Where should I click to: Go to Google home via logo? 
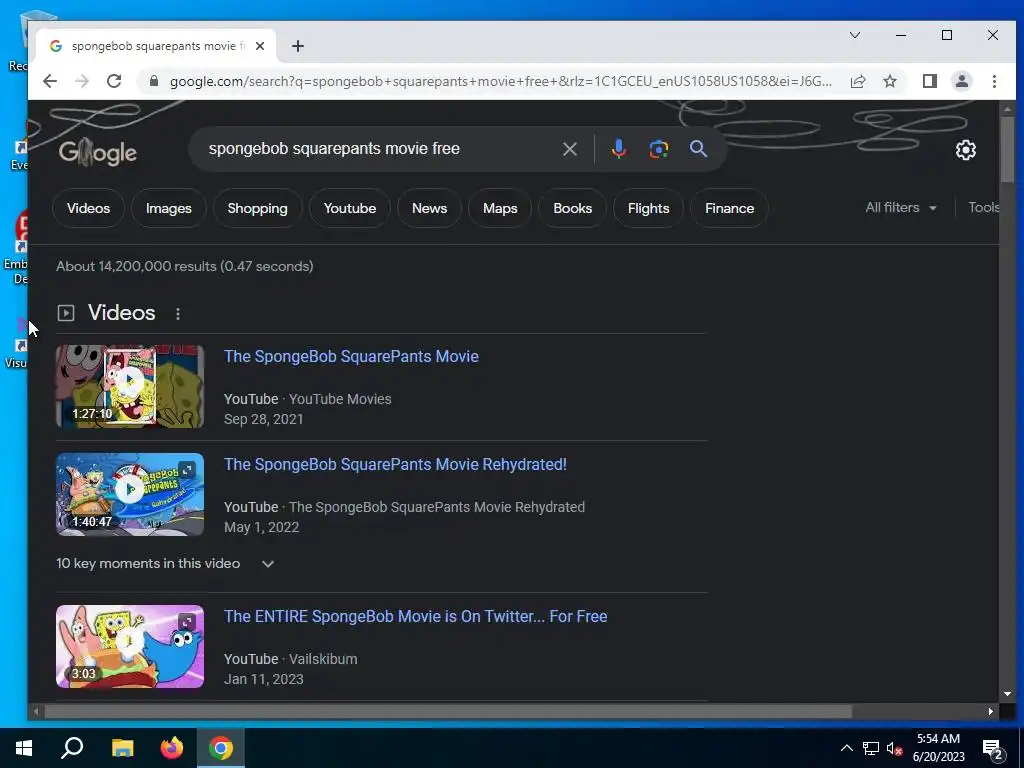pyautogui.click(x=98, y=152)
